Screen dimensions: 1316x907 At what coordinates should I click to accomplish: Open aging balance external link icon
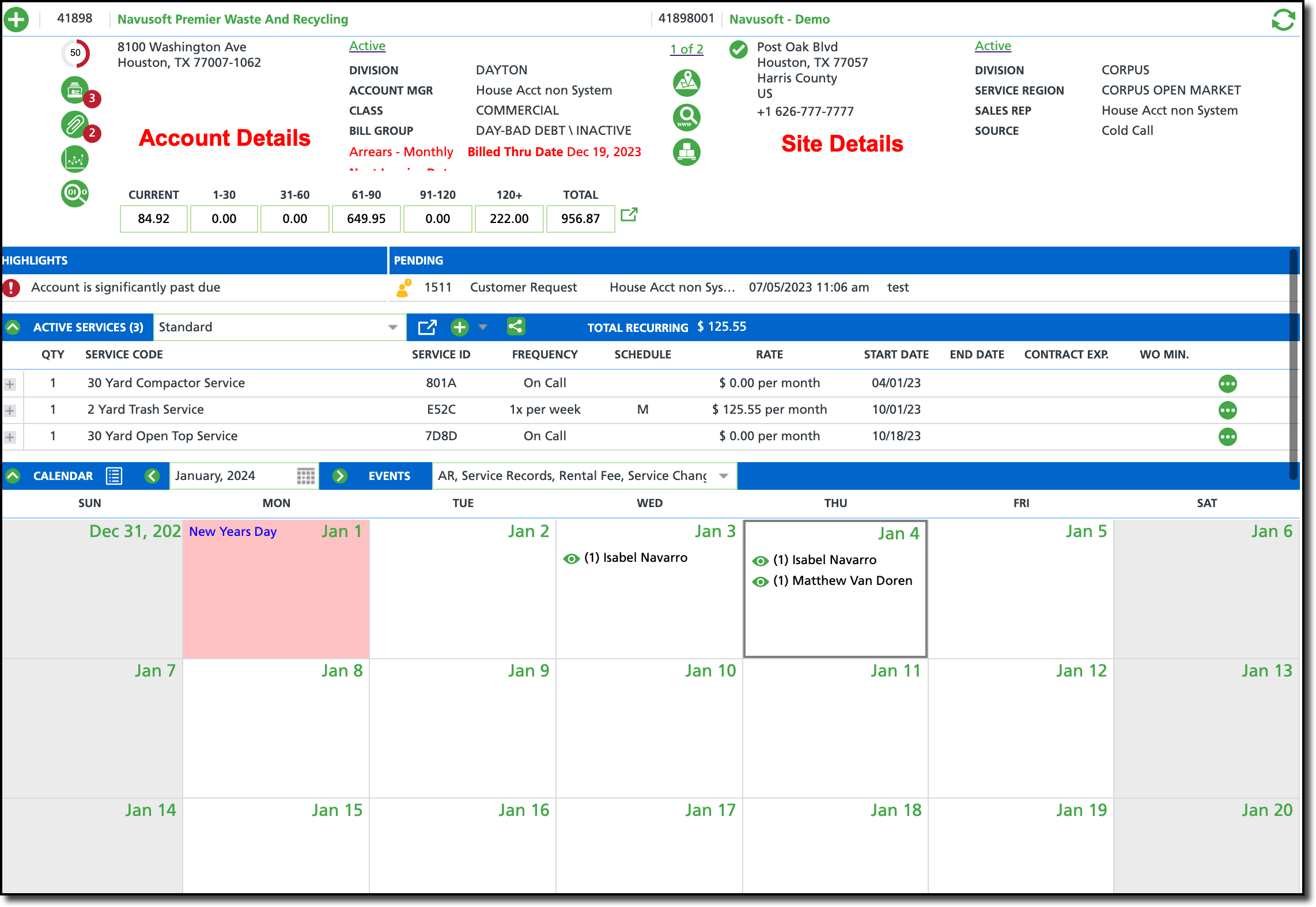point(629,215)
